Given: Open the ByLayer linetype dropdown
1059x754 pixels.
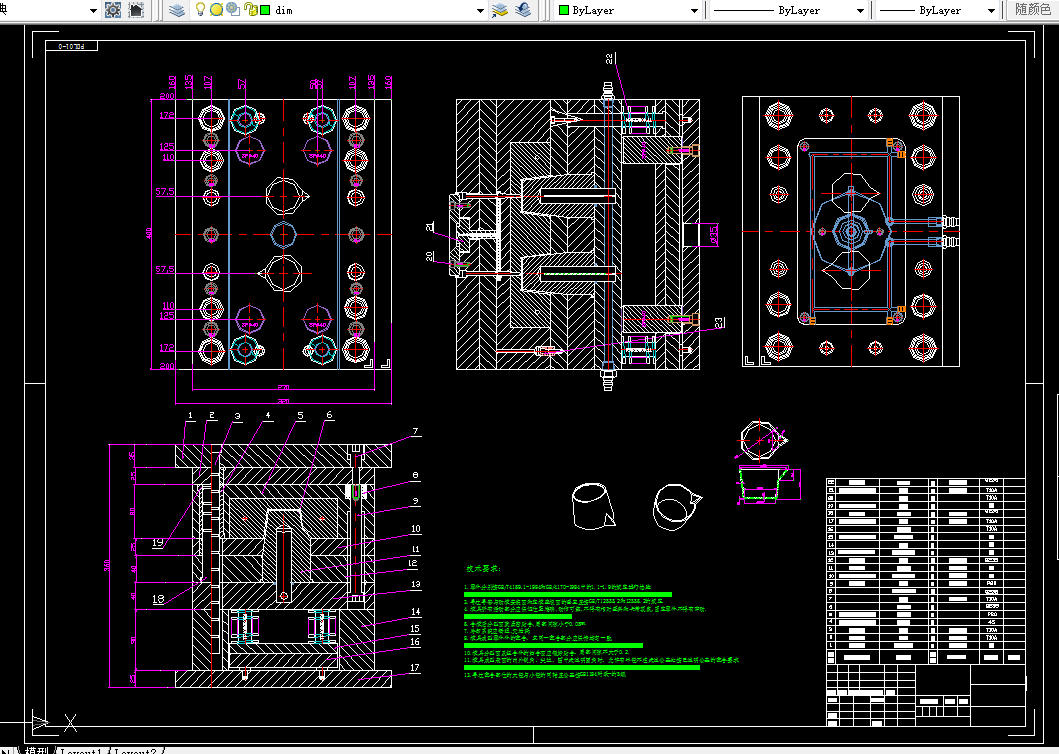Looking at the screenshot, I should 860,11.
